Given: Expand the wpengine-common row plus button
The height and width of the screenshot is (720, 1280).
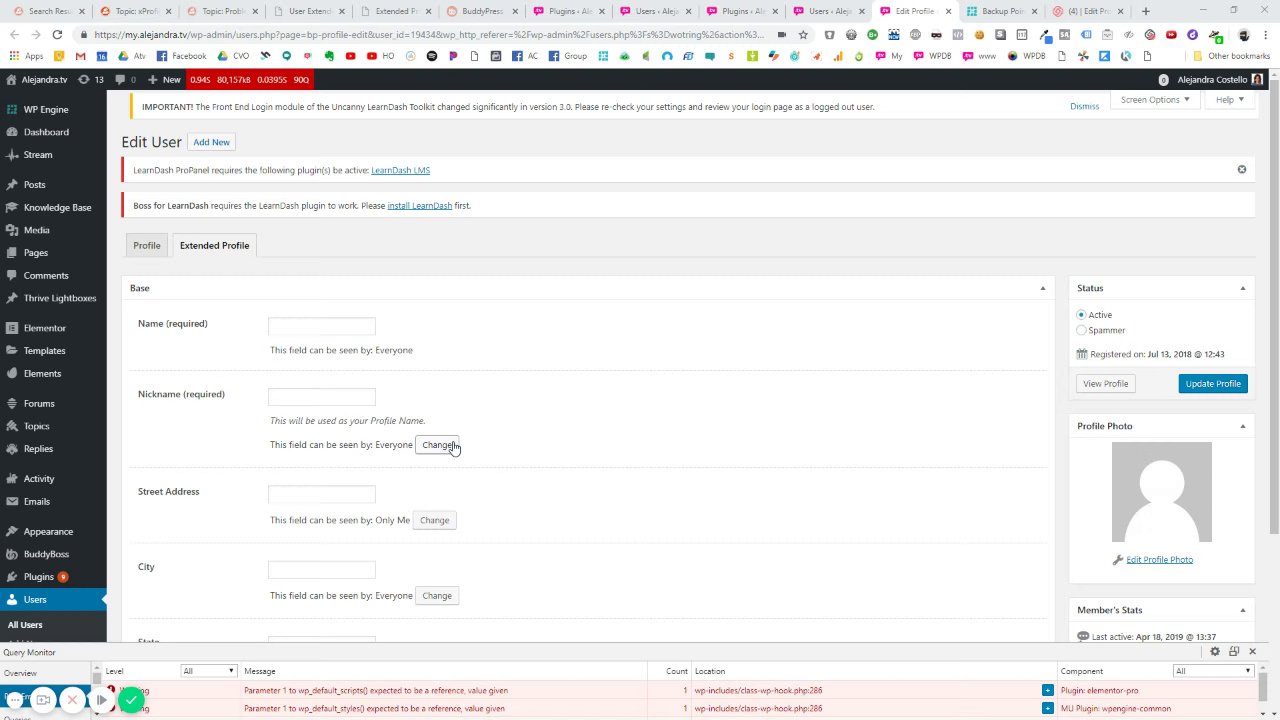Looking at the screenshot, I should point(1047,709).
